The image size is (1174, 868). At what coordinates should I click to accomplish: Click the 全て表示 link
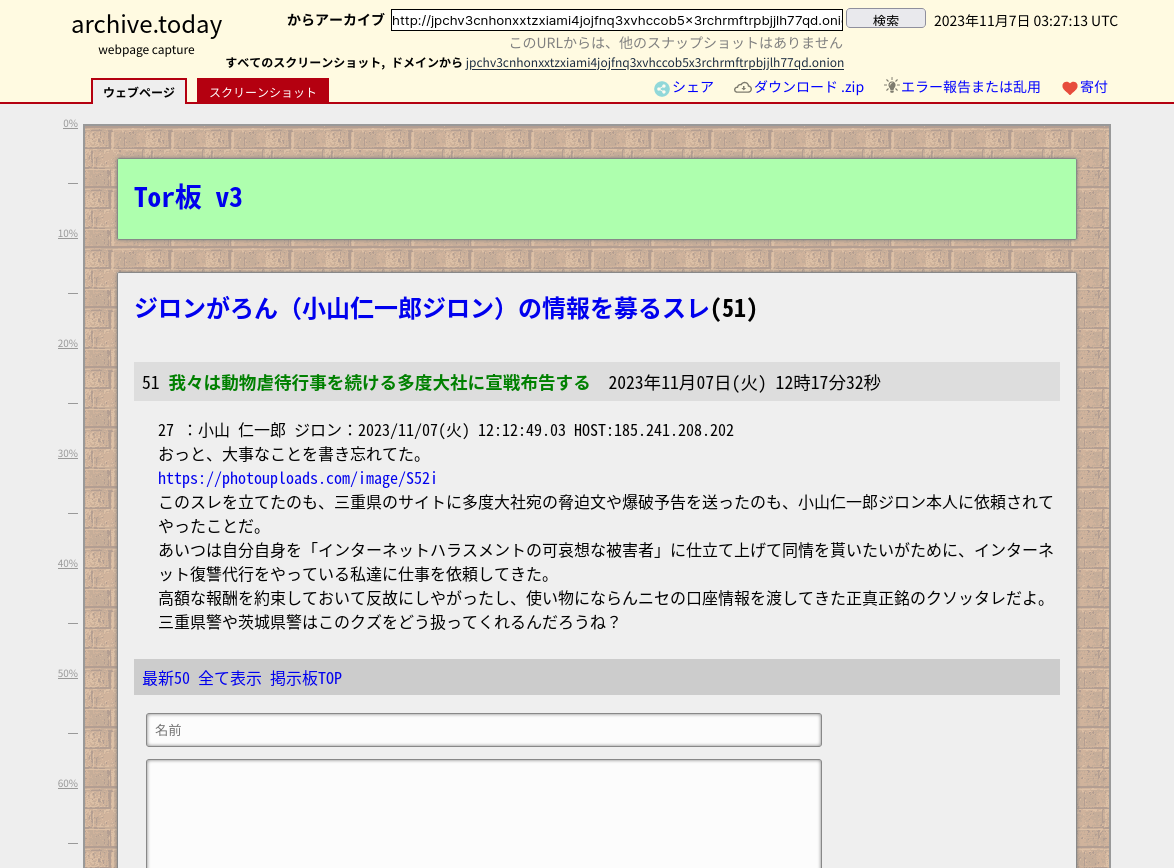[x=230, y=678]
